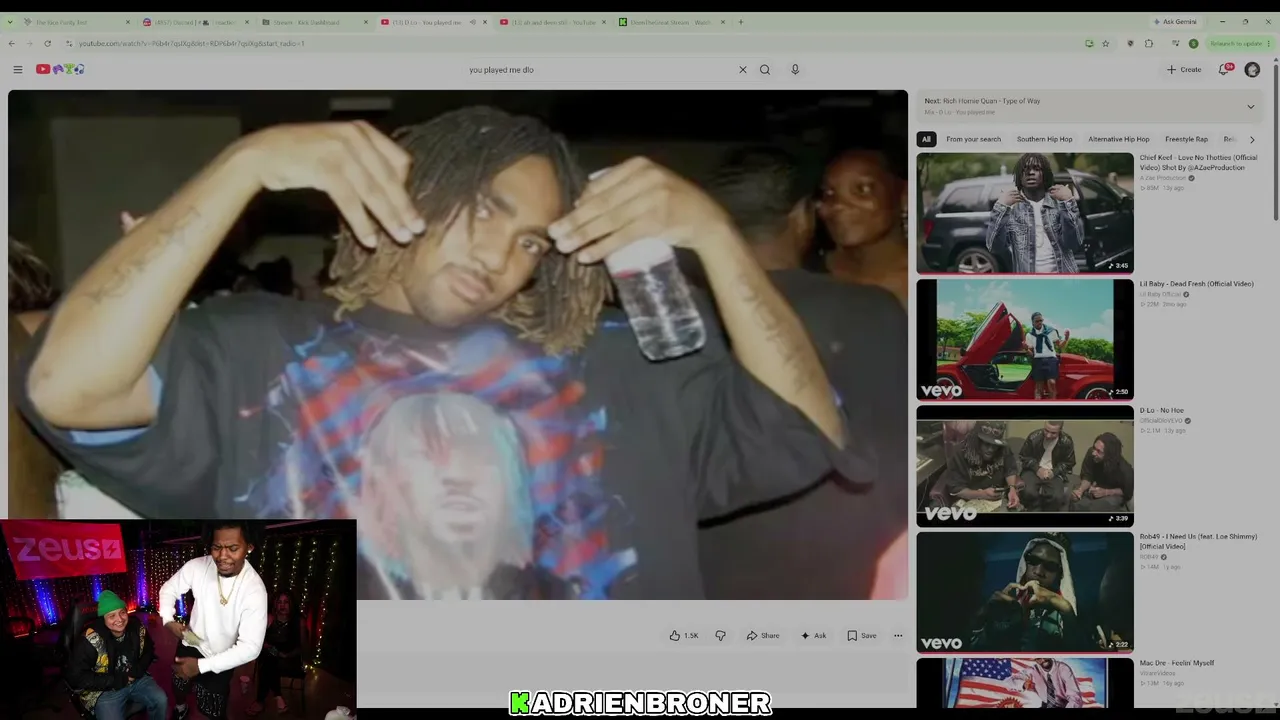Open D-Lo - No Hoe video title
This screenshot has height=720, width=1280.
[x=1161, y=410]
